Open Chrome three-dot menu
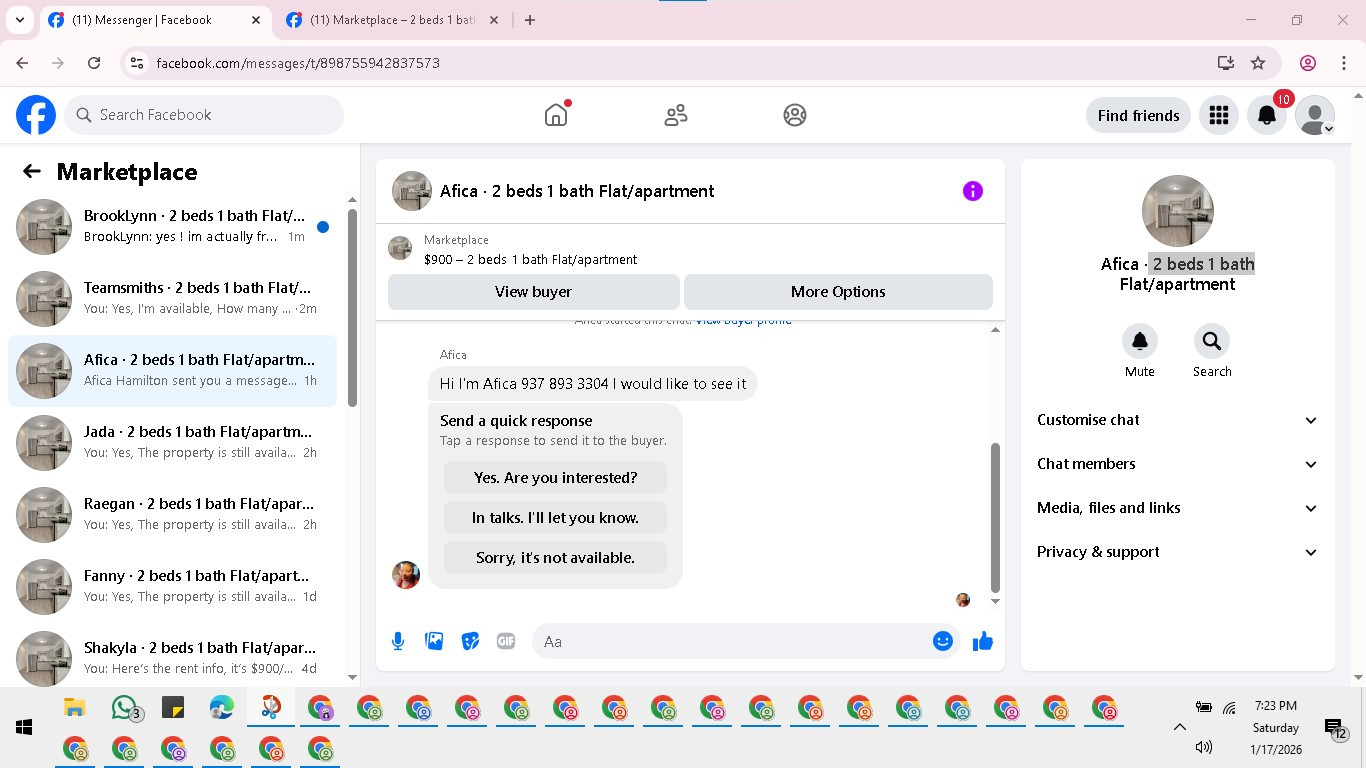This screenshot has width=1366, height=768. coord(1343,63)
